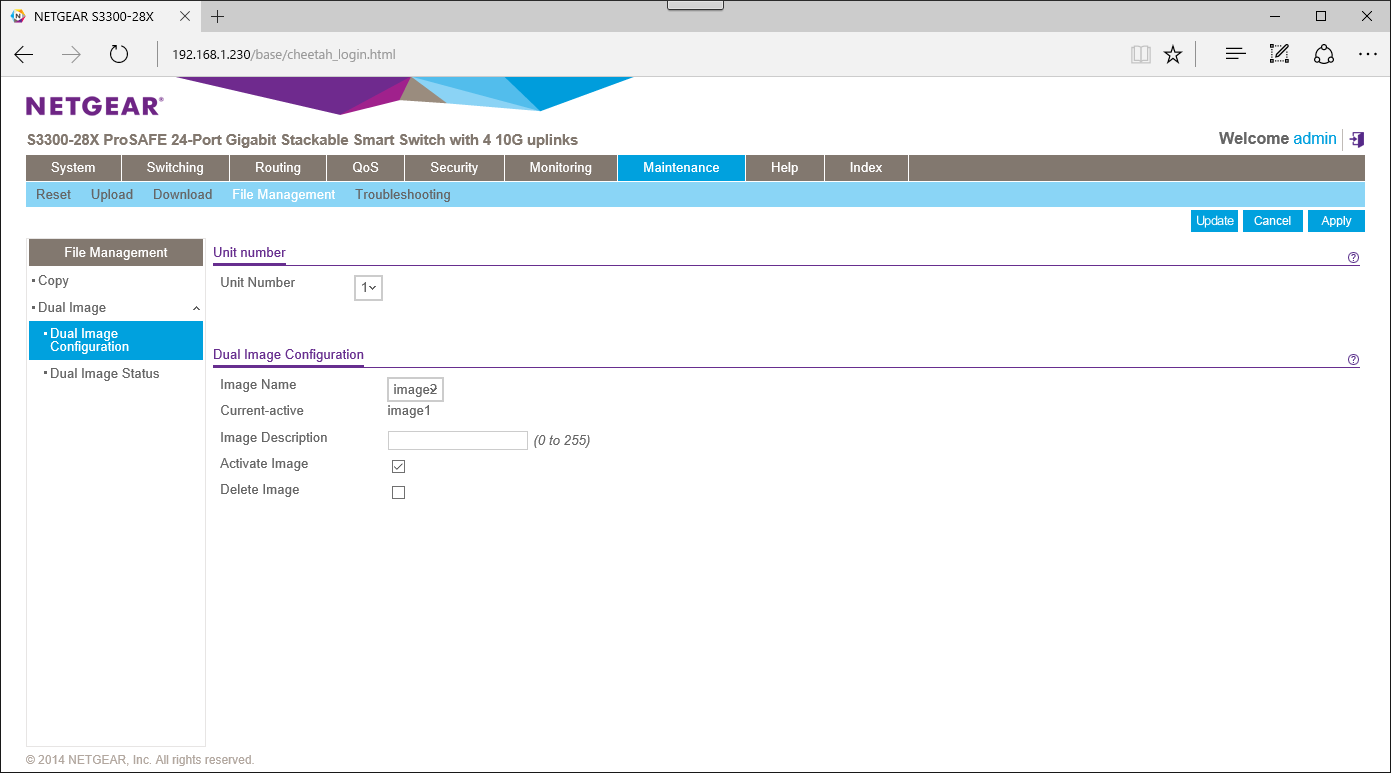
Task: Check the Delete Image checkbox
Action: coord(398,492)
